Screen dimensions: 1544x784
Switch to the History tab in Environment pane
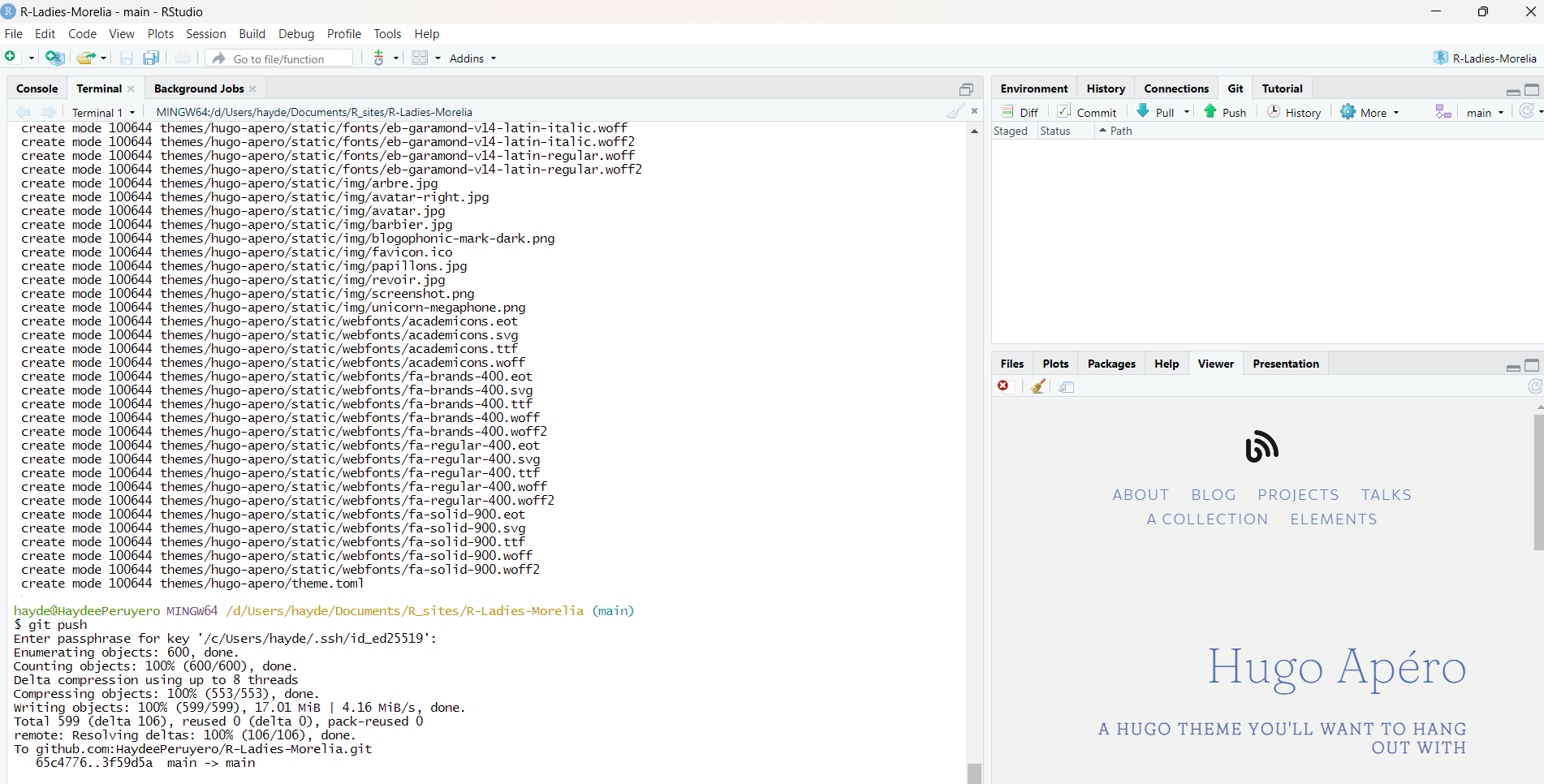pos(1106,88)
